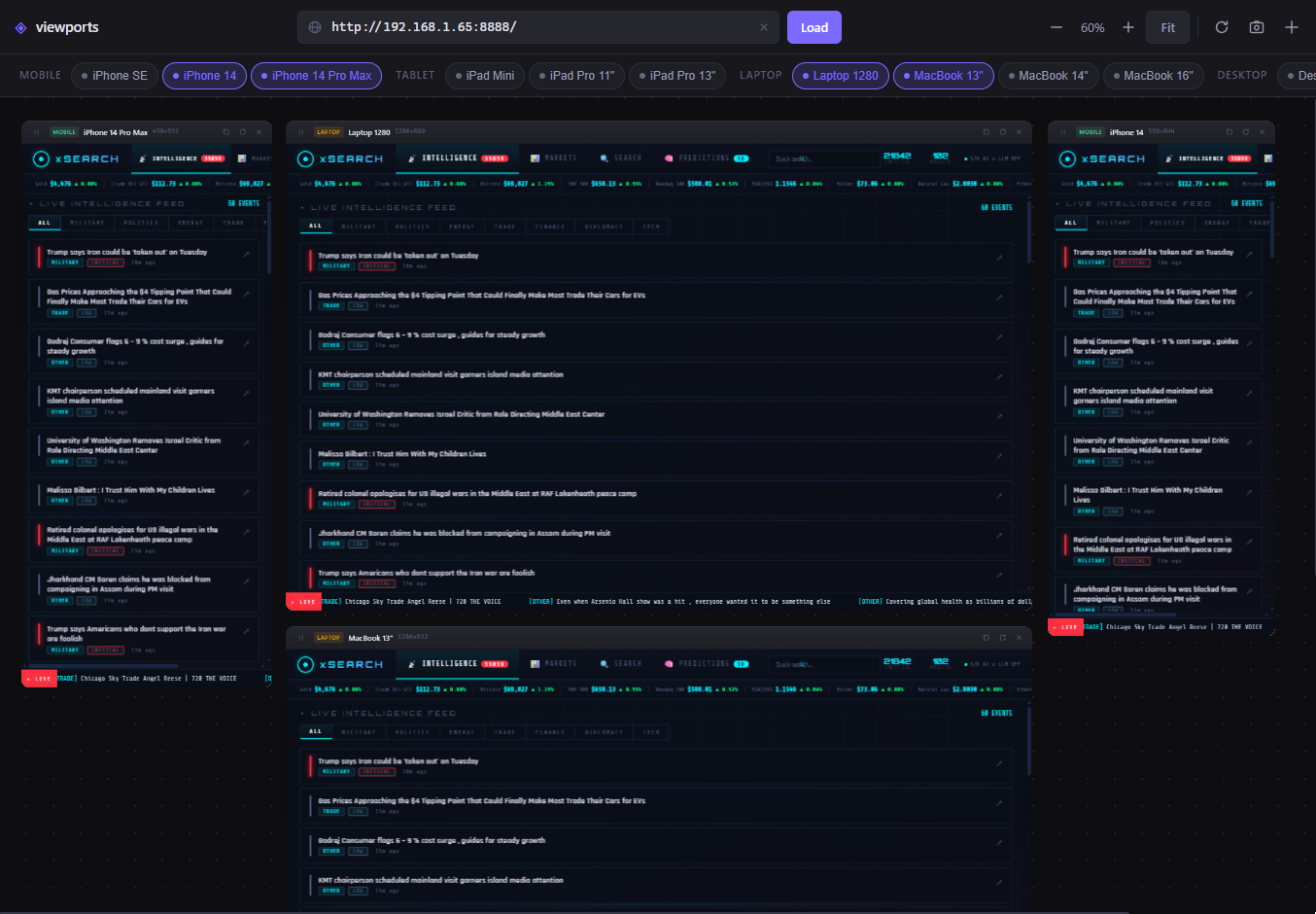Image resolution: width=1316 pixels, height=914 pixels.
Task: Refresh the Laptop 1280 frame
Action: tap(1002, 132)
